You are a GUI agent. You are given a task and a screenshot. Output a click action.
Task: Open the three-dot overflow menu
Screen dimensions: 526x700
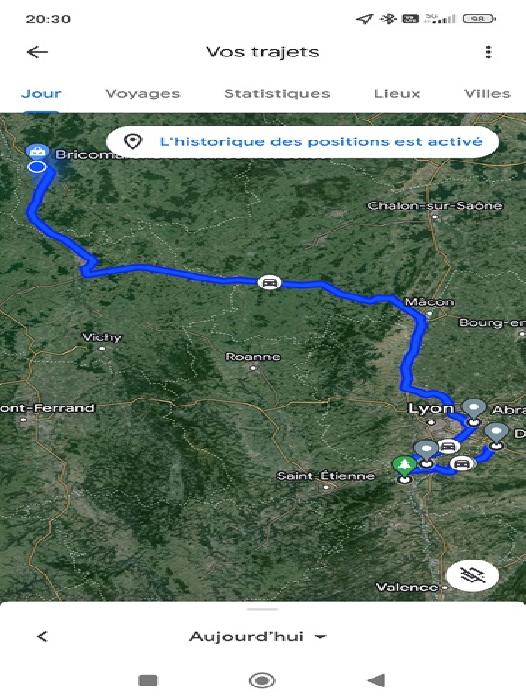[488, 52]
